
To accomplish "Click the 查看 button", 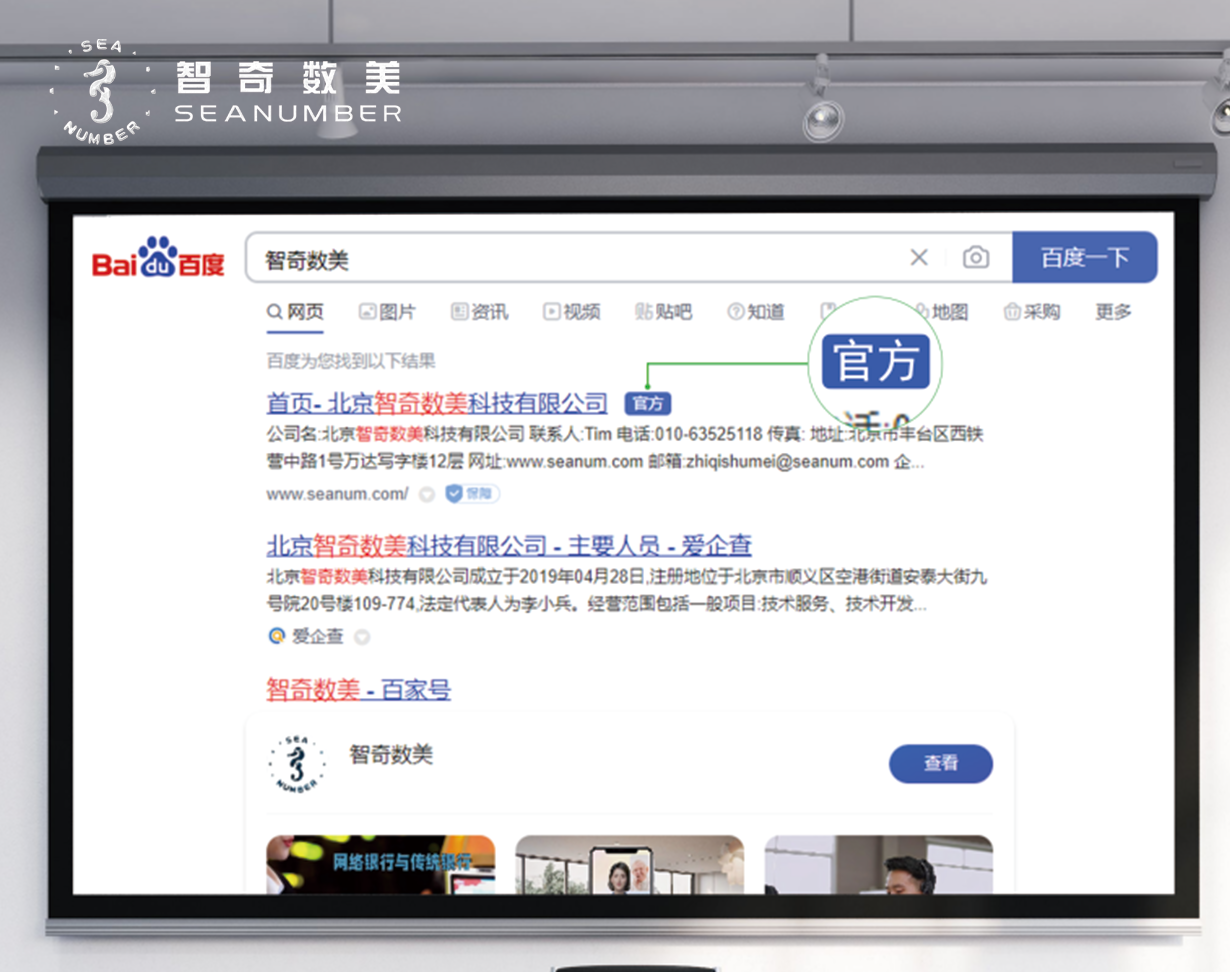I will coord(941,763).
